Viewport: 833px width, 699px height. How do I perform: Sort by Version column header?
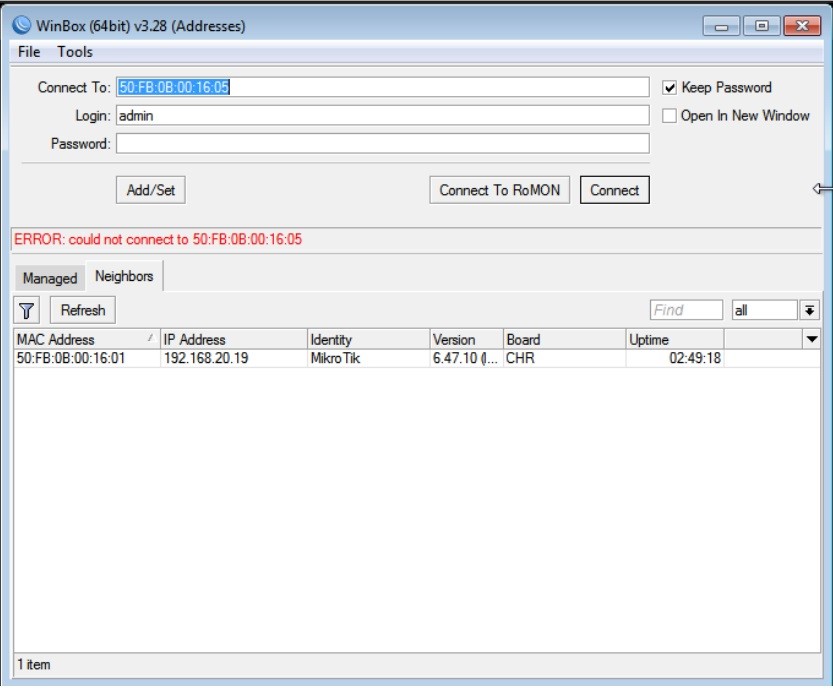click(x=466, y=339)
